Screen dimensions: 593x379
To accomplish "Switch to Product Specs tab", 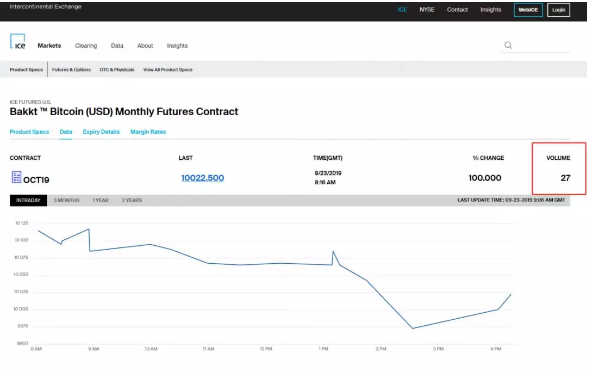I will tap(29, 132).
